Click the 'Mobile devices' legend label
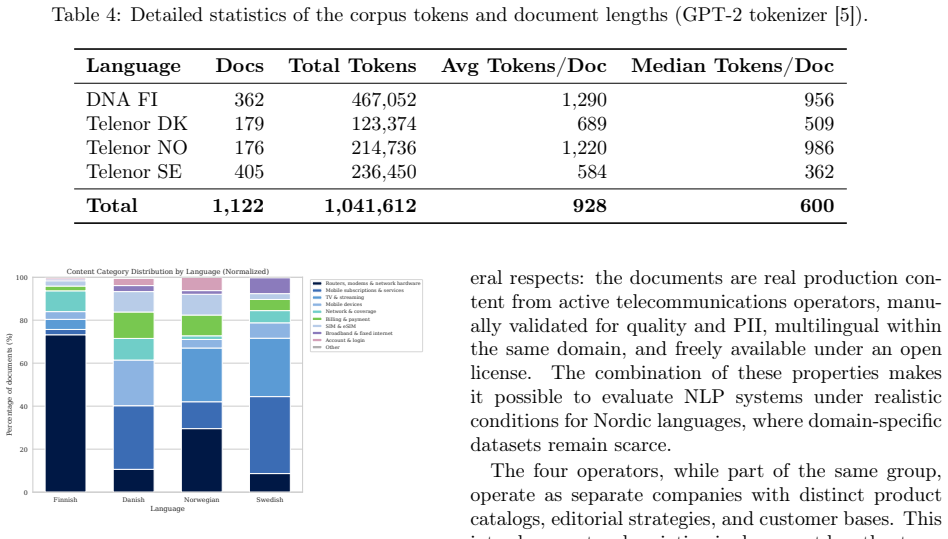Image resolution: width=948 pixels, height=539 pixels. pyautogui.click(x=343, y=305)
